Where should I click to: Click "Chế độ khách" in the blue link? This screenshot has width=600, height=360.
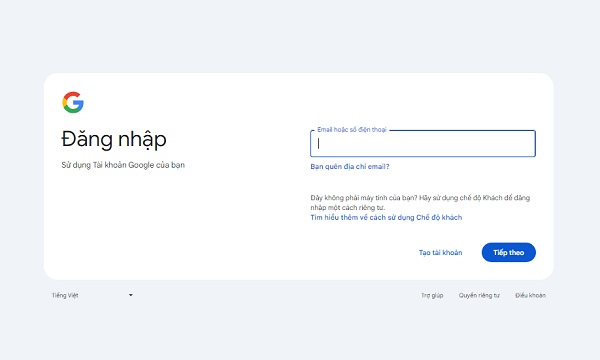pos(439,217)
